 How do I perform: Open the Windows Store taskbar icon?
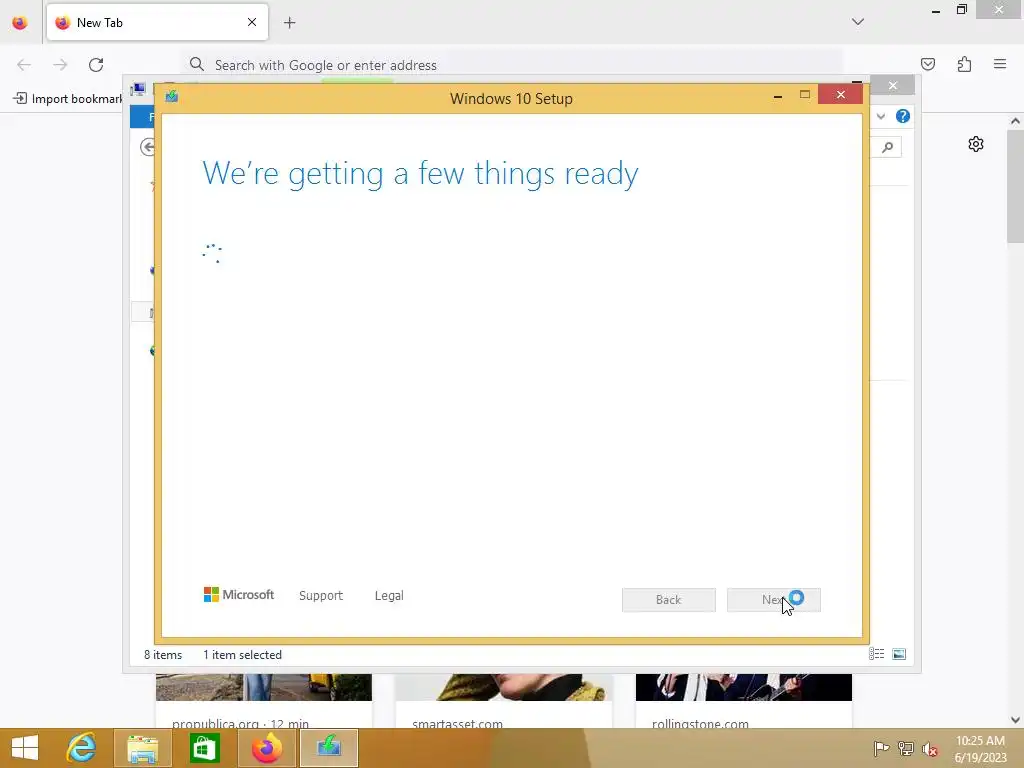(x=204, y=748)
